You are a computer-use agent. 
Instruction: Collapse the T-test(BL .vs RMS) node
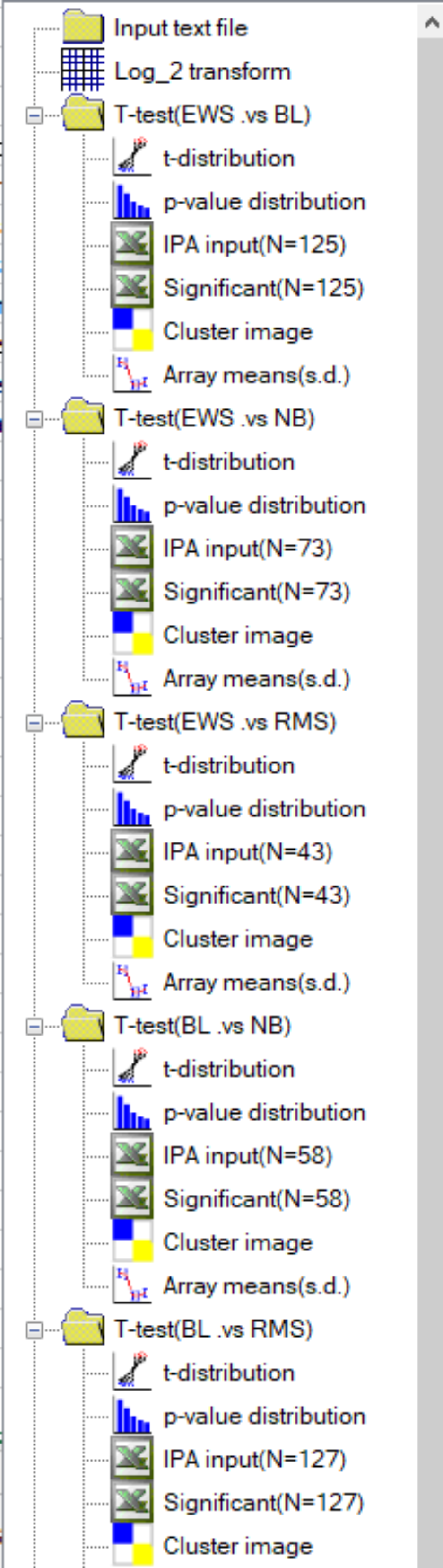(35, 1329)
